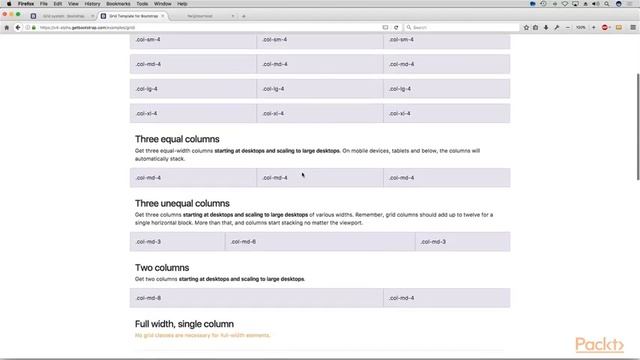The width and height of the screenshot is (640, 360).
Task: Click the URL address field
Action: [208, 27]
